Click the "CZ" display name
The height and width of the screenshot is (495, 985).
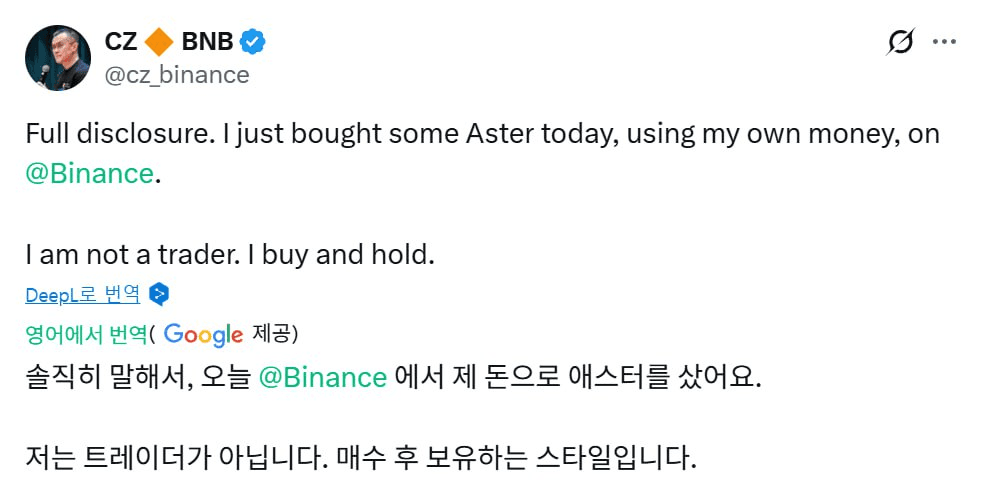coord(122,42)
